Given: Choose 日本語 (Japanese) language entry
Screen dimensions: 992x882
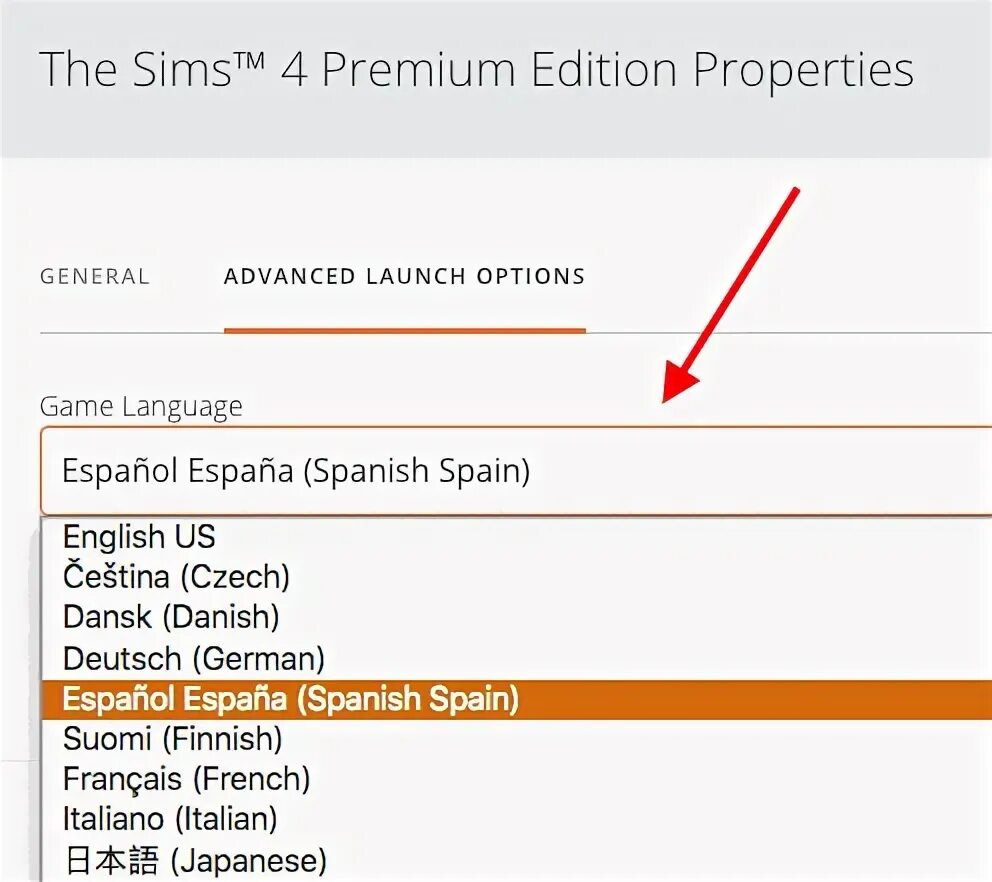Looking at the screenshot, I should (x=195, y=860).
